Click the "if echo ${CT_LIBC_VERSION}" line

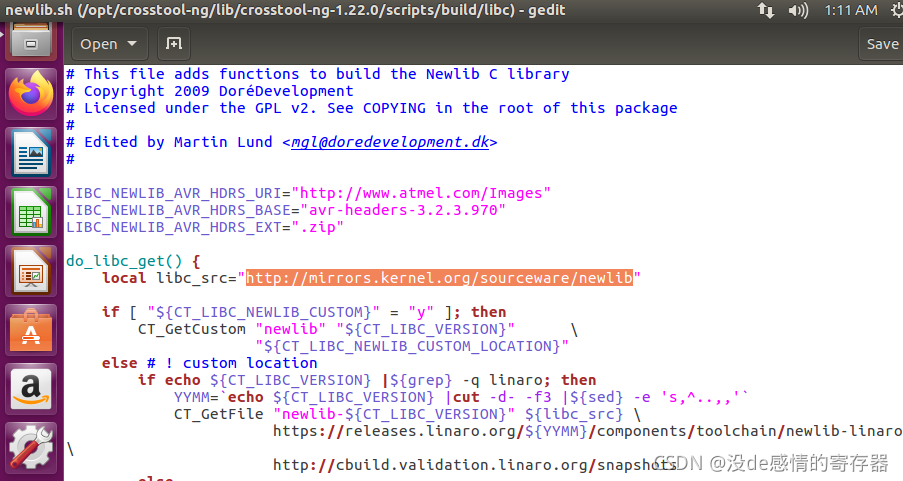(x=367, y=380)
